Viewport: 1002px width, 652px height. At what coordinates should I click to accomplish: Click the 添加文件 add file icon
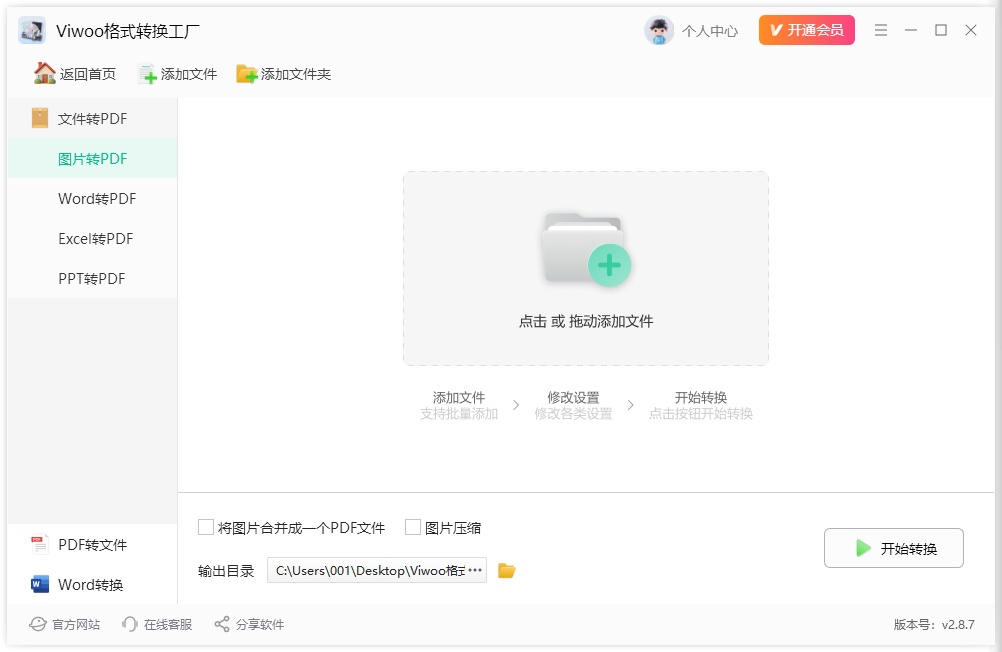click(x=148, y=73)
